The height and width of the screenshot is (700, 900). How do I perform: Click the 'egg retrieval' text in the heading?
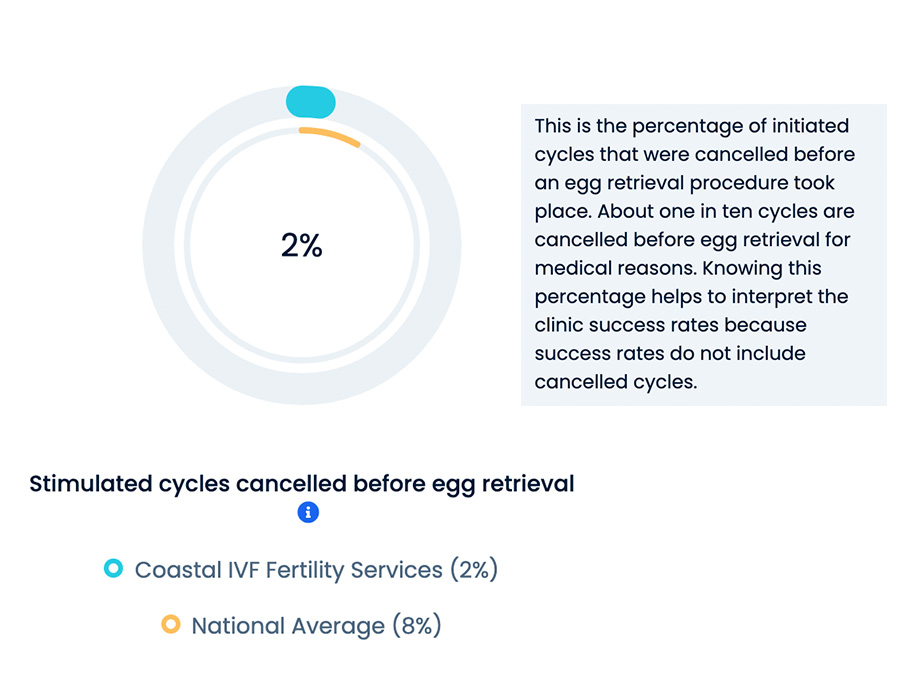pyautogui.click(x=503, y=485)
